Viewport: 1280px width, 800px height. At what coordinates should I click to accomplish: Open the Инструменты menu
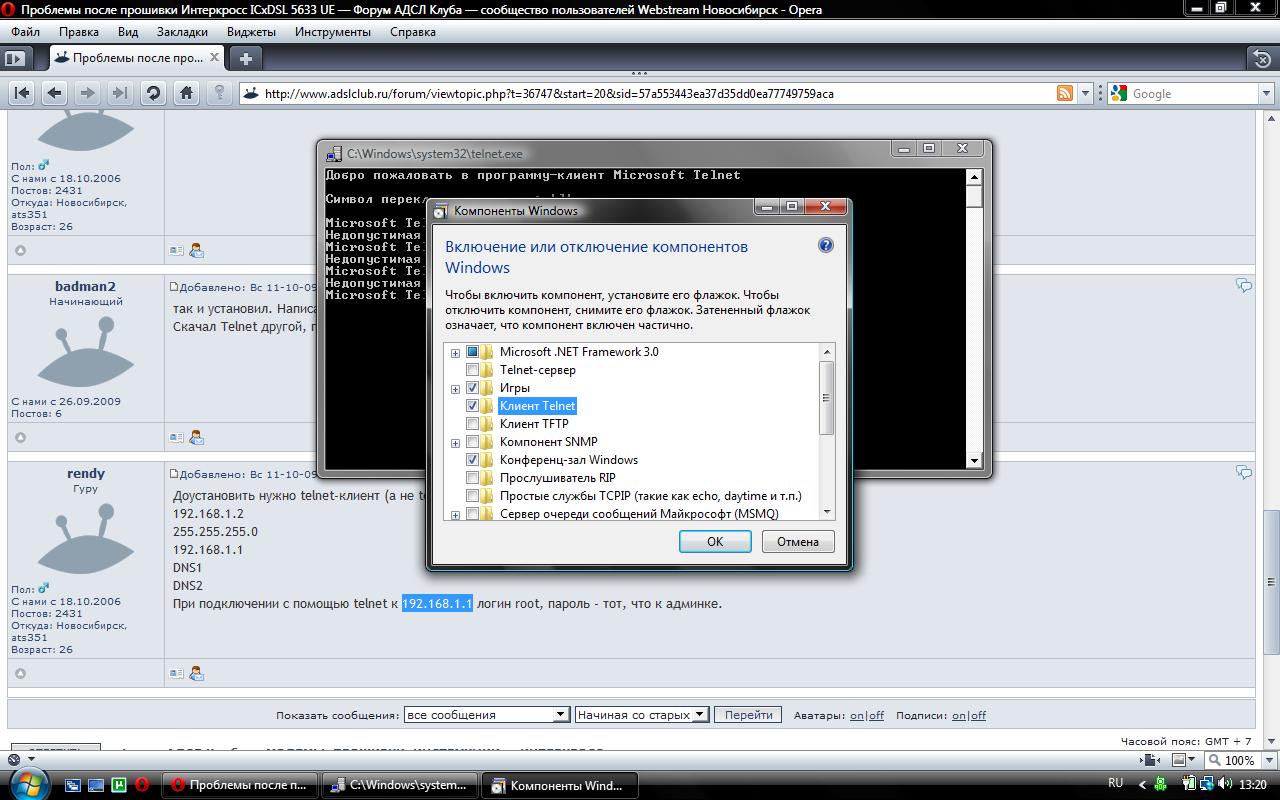[332, 31]
